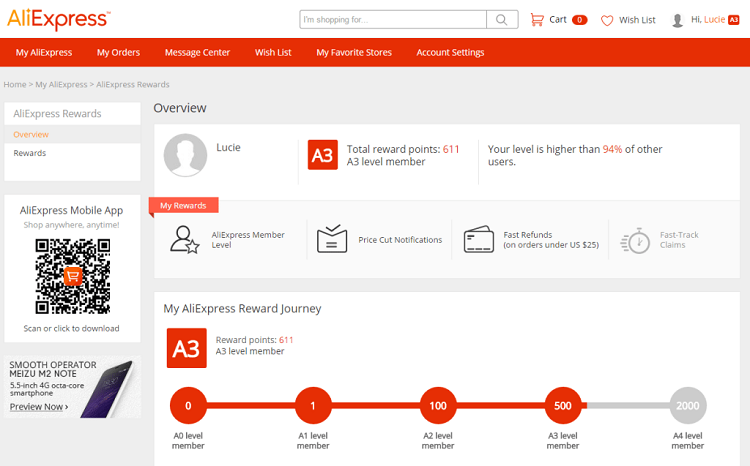This screenshot has height=466, width=750.
Task: Click the Wish List text in header
Action: [637, 20]
